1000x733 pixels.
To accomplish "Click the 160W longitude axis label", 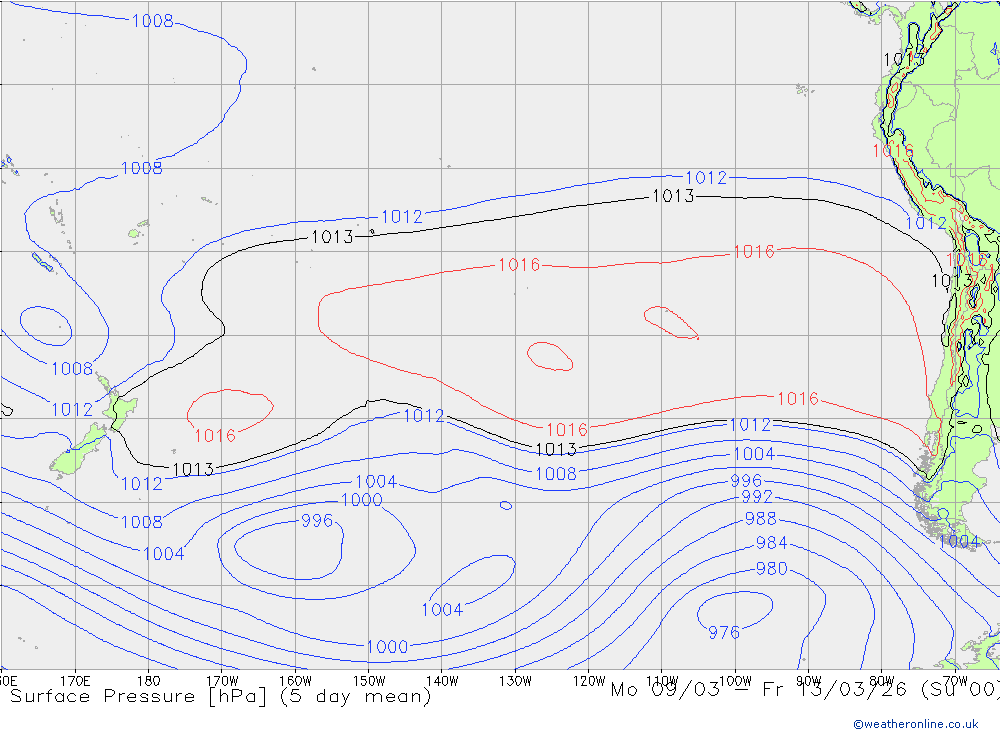I will [295, 681].
